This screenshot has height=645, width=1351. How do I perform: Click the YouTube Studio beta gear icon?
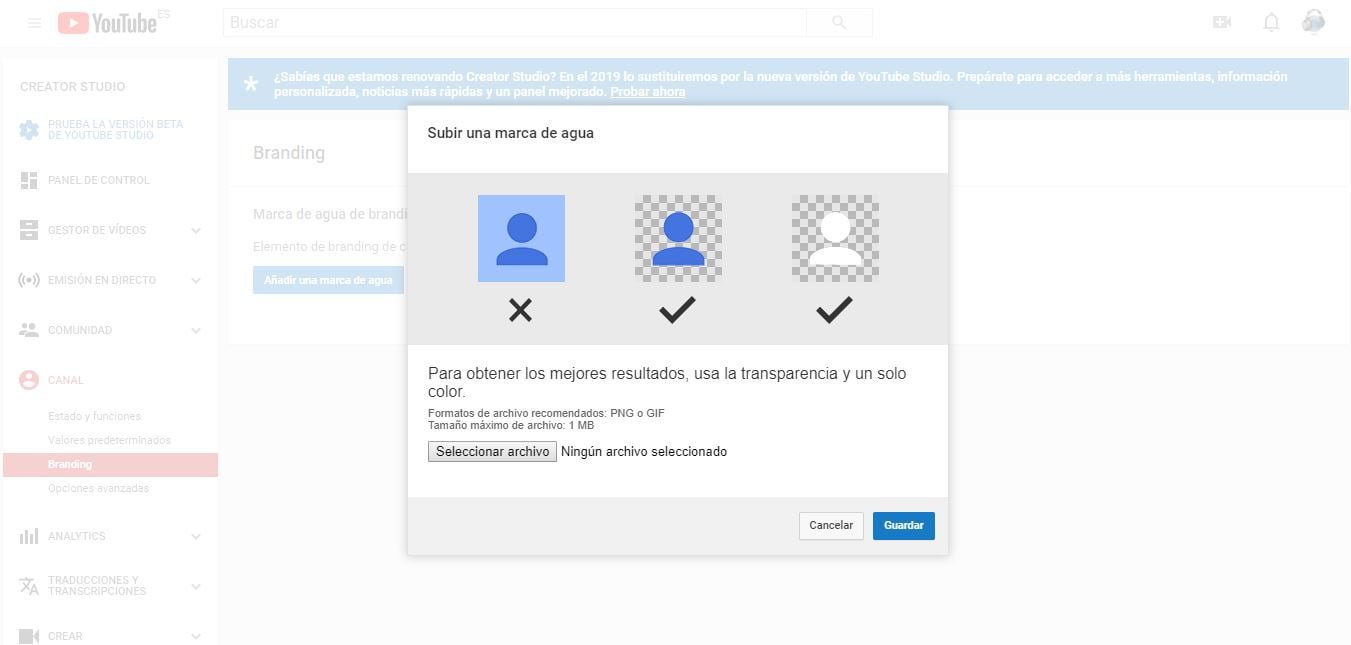pos(29,130)
